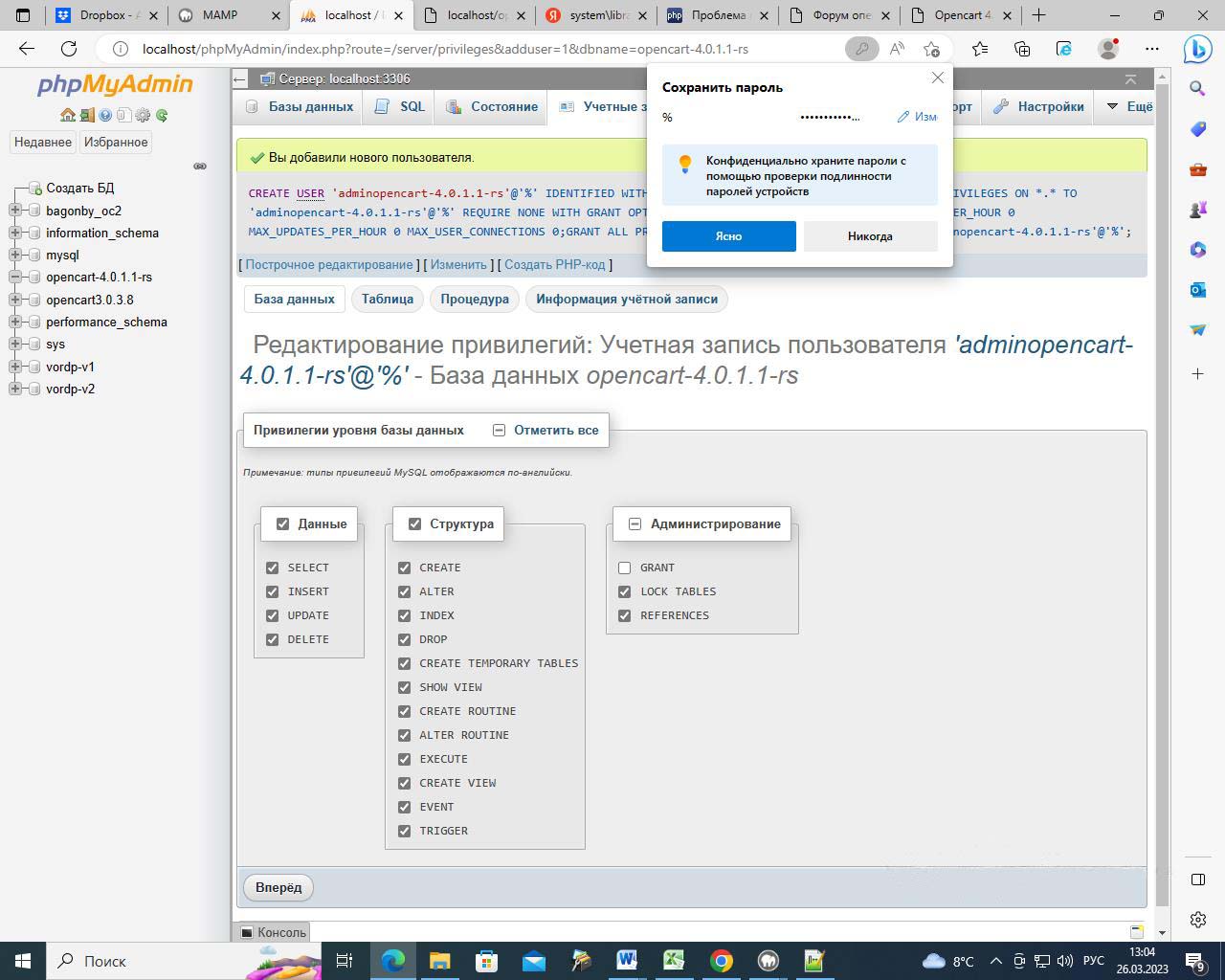Enable the GRANT privilege checkbox
The height and width of the screenshot is (980, 1225).
(x=625, y=568)
